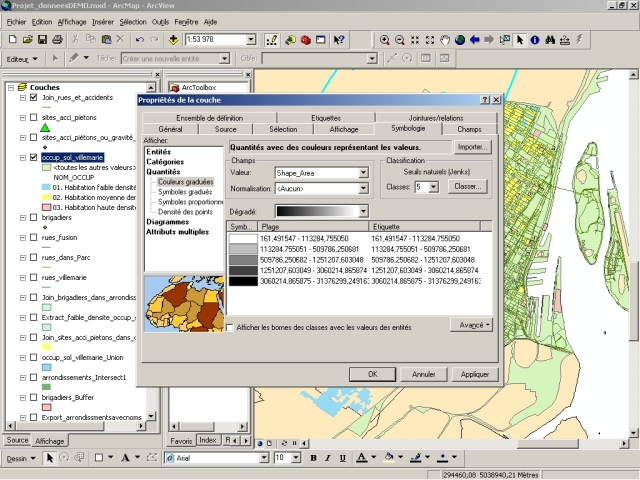This screenshot has height=480, width=640.
Task: Open the Classes count dropdown
Action: click(x=433, y=186)
